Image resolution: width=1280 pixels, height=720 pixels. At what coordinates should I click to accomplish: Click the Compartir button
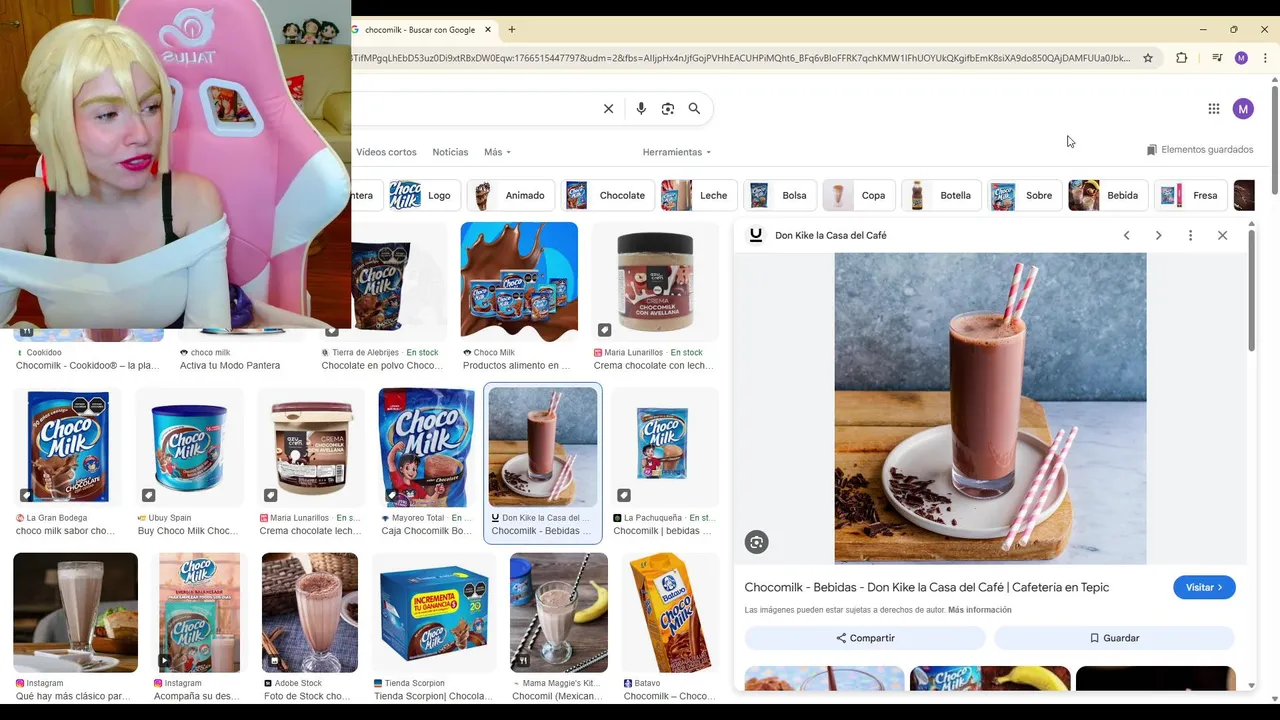tap(865, 638)
